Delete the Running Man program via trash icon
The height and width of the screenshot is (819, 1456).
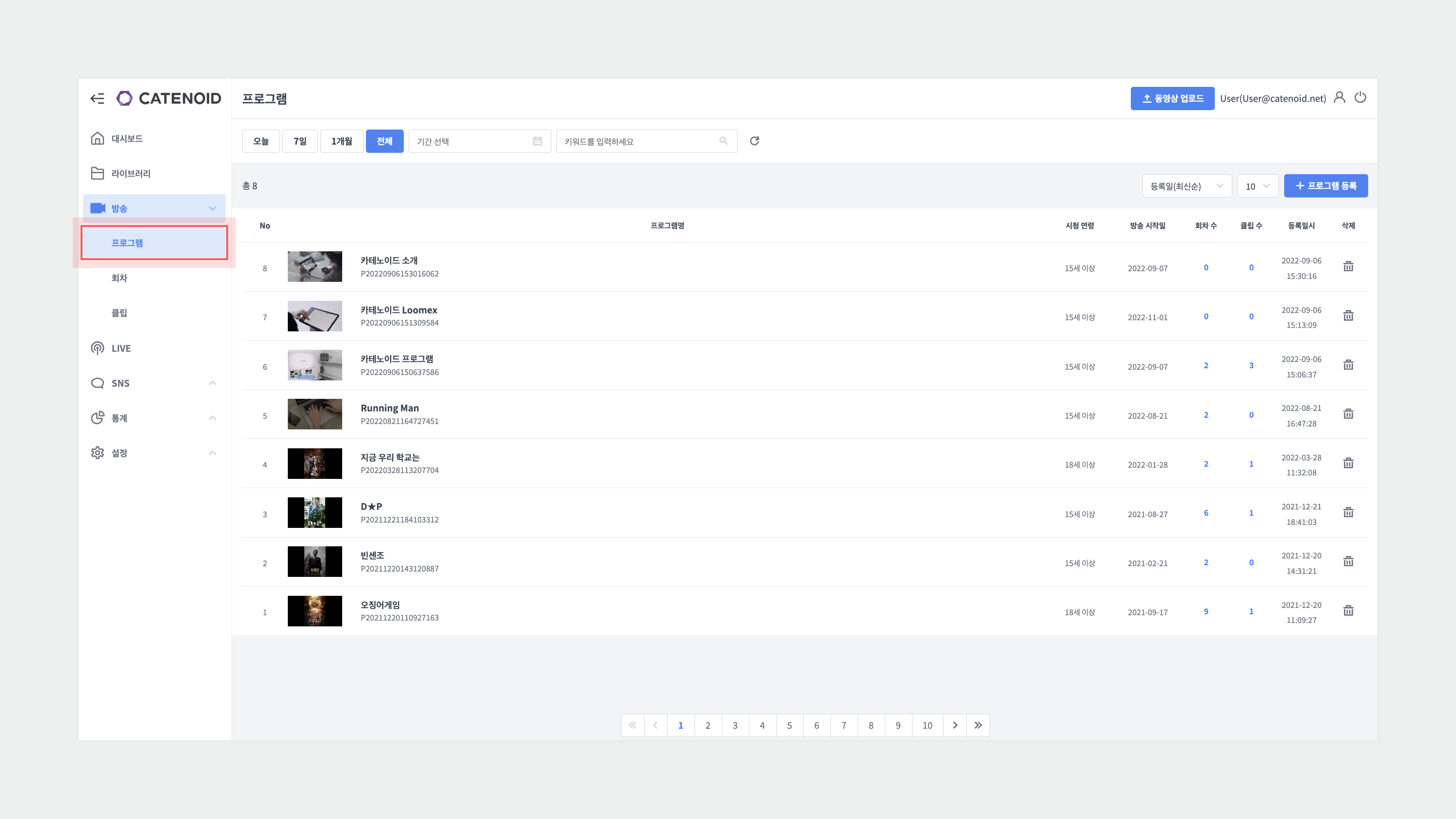tap(1348, 414)
